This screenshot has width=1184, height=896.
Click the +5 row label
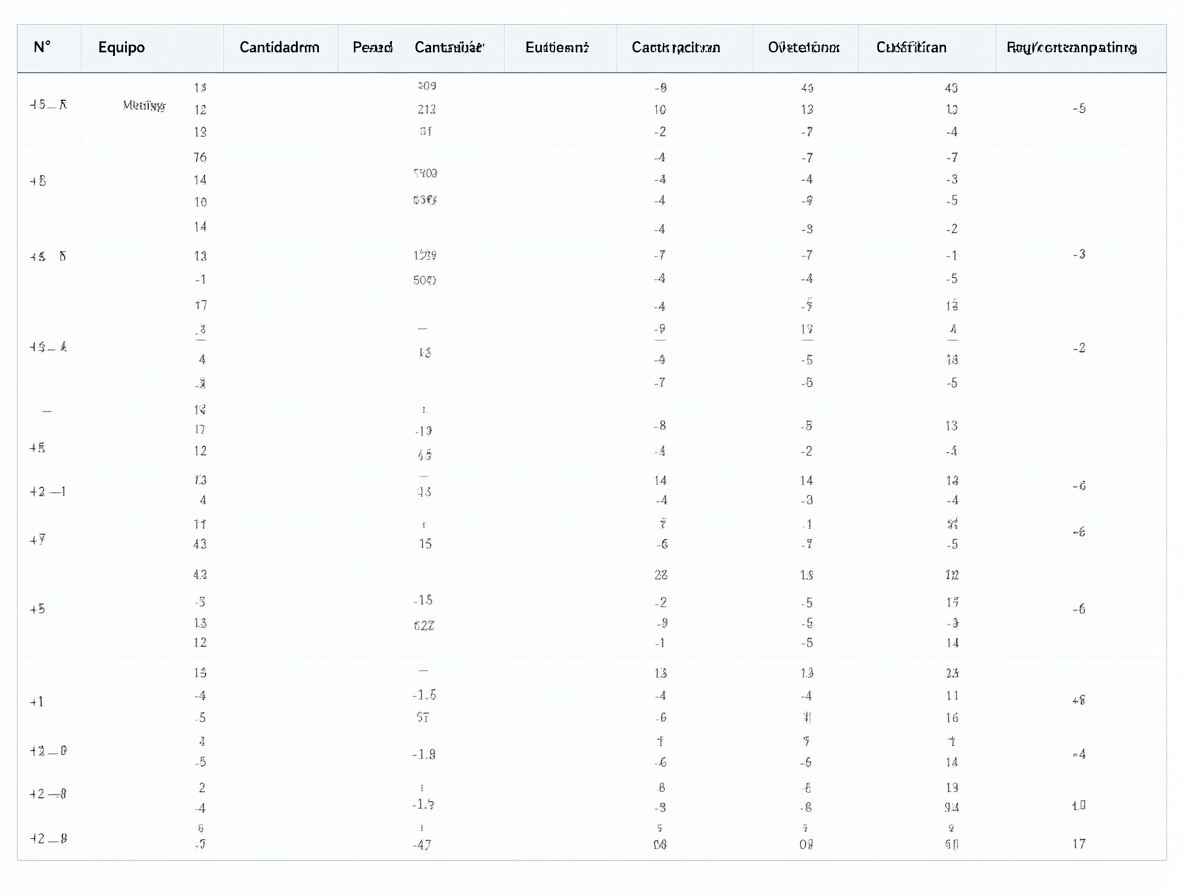37,608
